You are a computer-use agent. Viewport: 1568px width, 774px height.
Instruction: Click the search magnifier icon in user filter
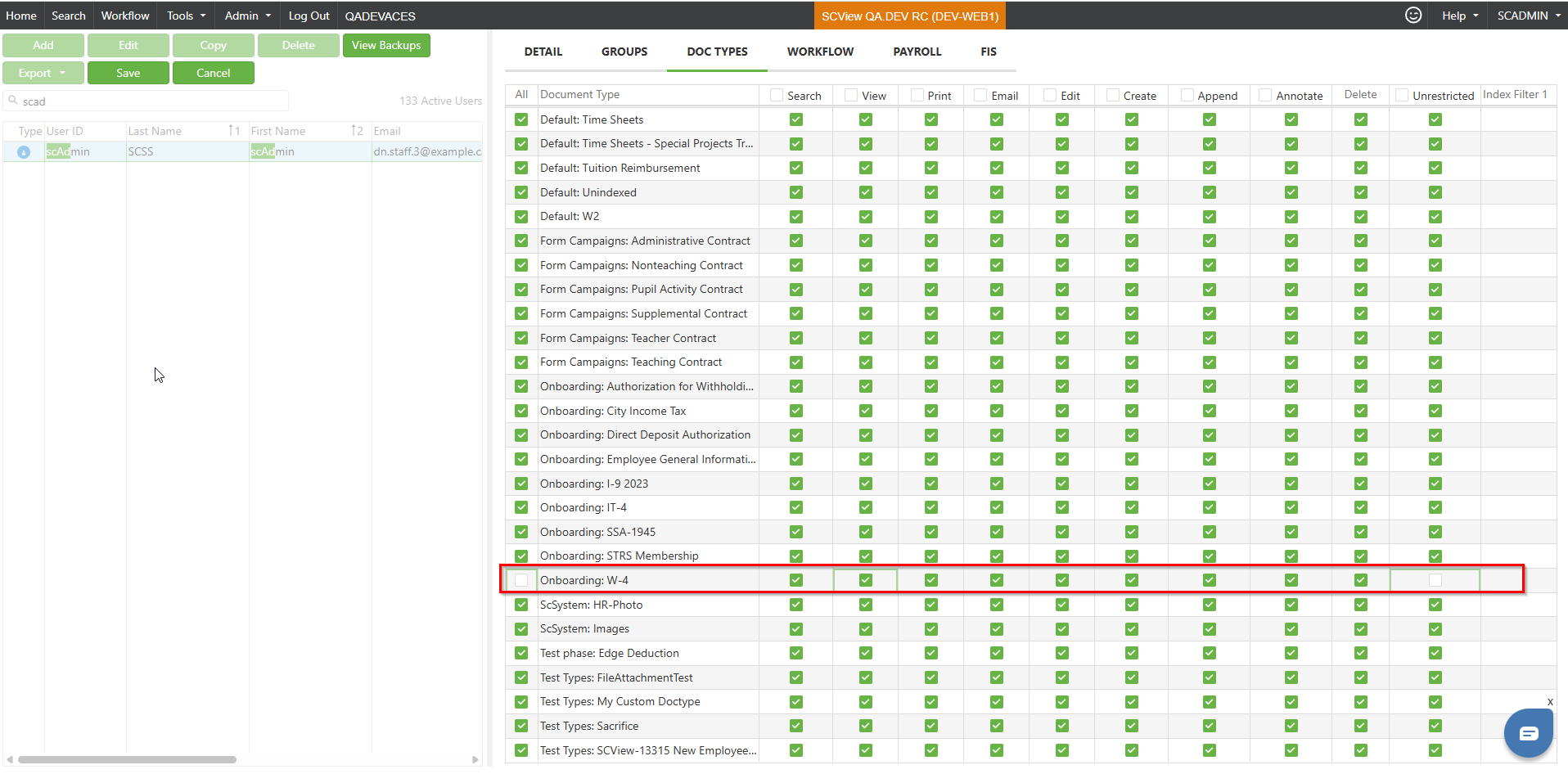(13, 100)
